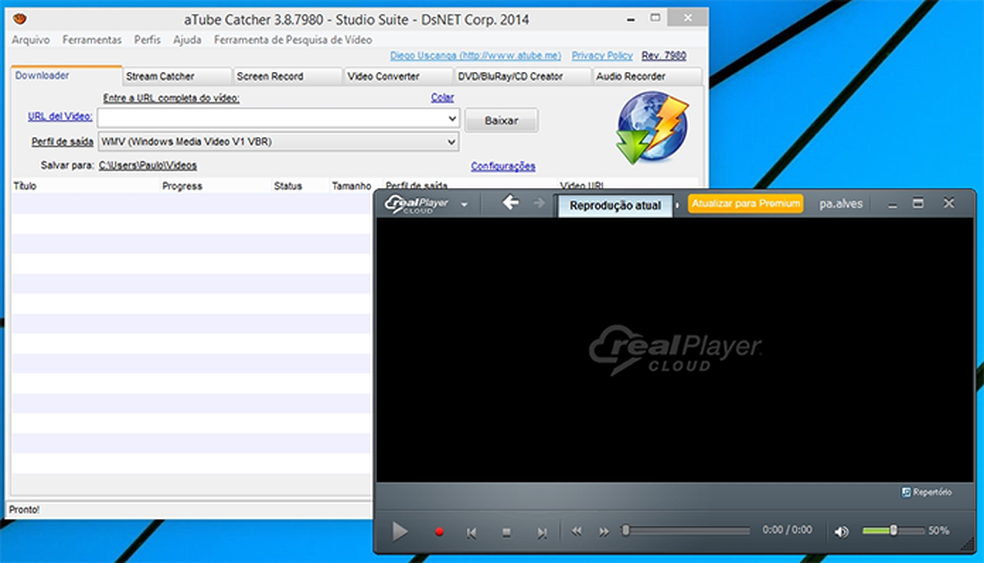
Task: Click the 50% volume value in RealPlayer
Action: (x=938, y=531)
